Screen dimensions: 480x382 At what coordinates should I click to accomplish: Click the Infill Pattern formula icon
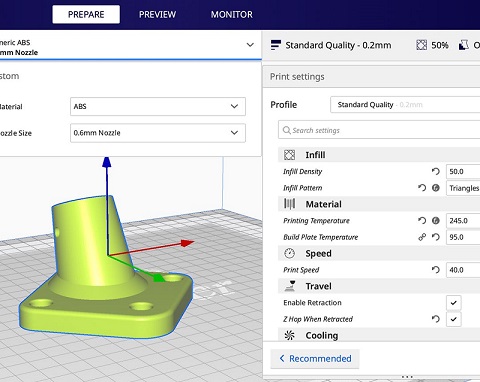click(x=436, y=188)
